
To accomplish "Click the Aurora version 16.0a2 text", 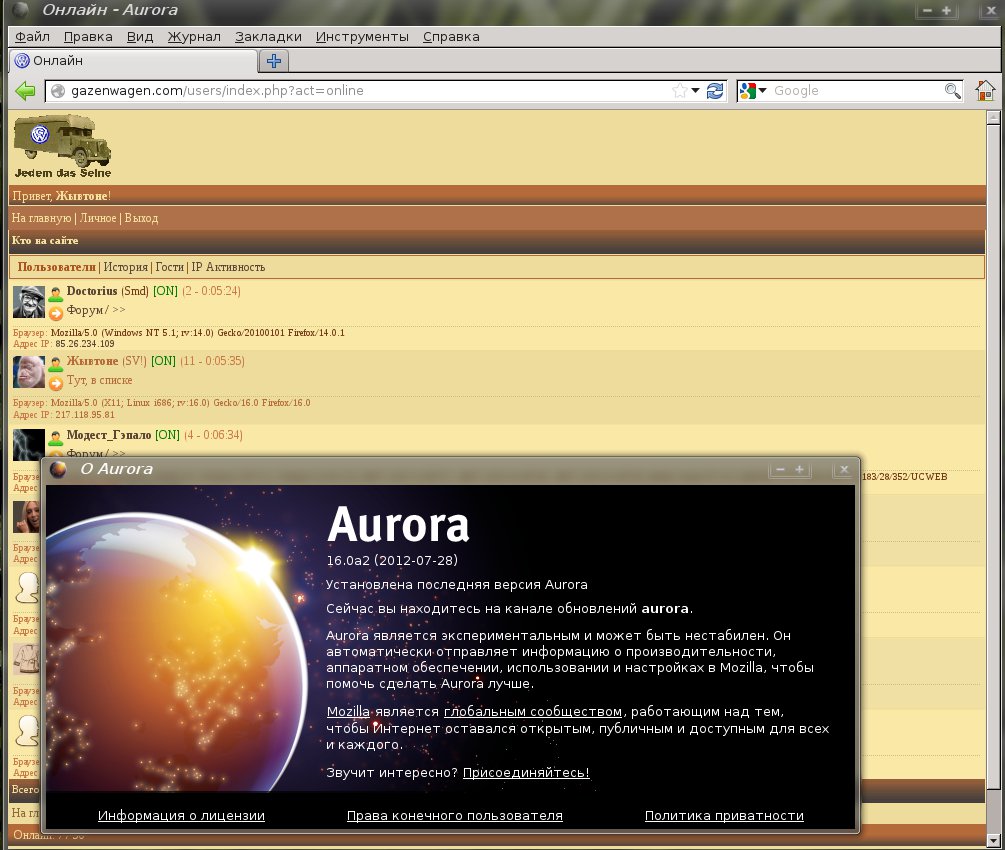I will pyautogui.click(x=392, y=560).
